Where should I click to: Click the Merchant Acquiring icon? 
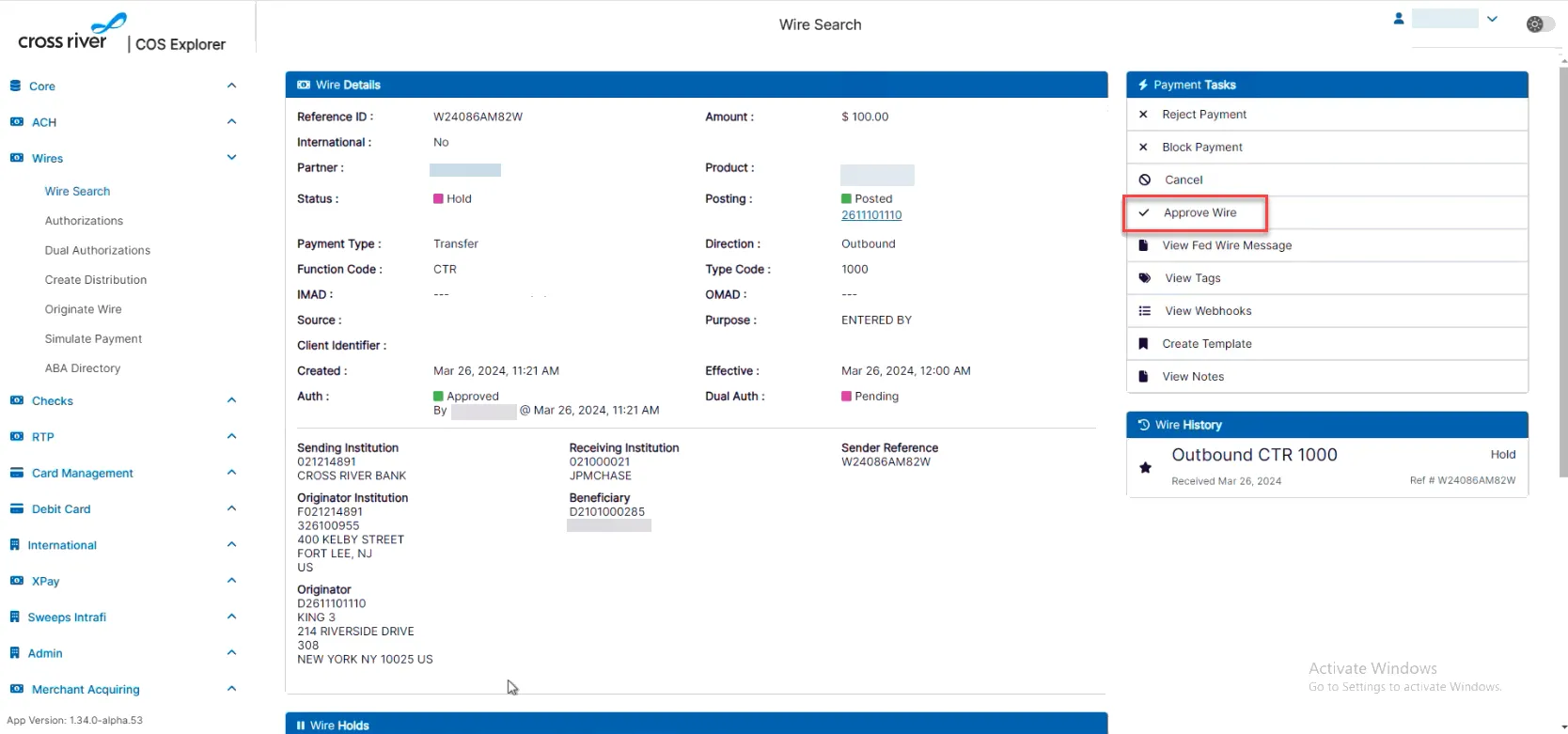(17, 689)
